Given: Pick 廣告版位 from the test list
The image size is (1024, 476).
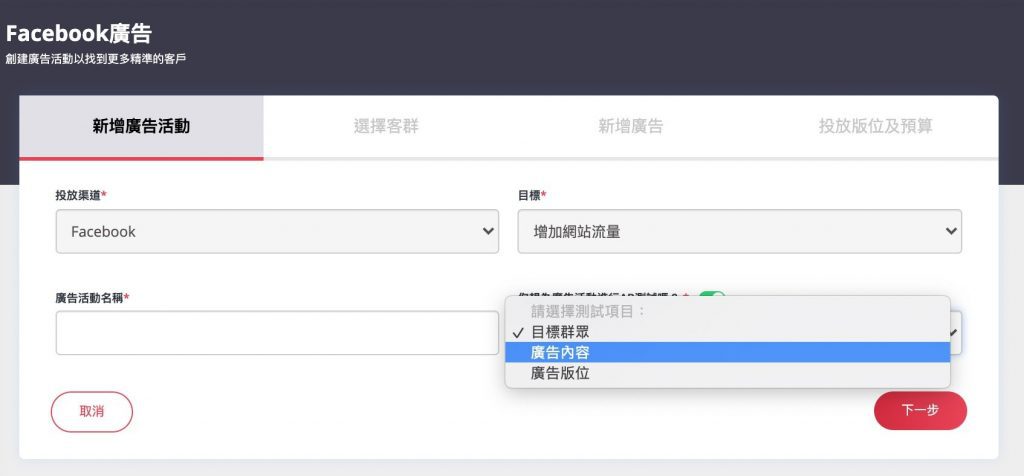Looking at the screenshot, I should click(x=728, y=373).
